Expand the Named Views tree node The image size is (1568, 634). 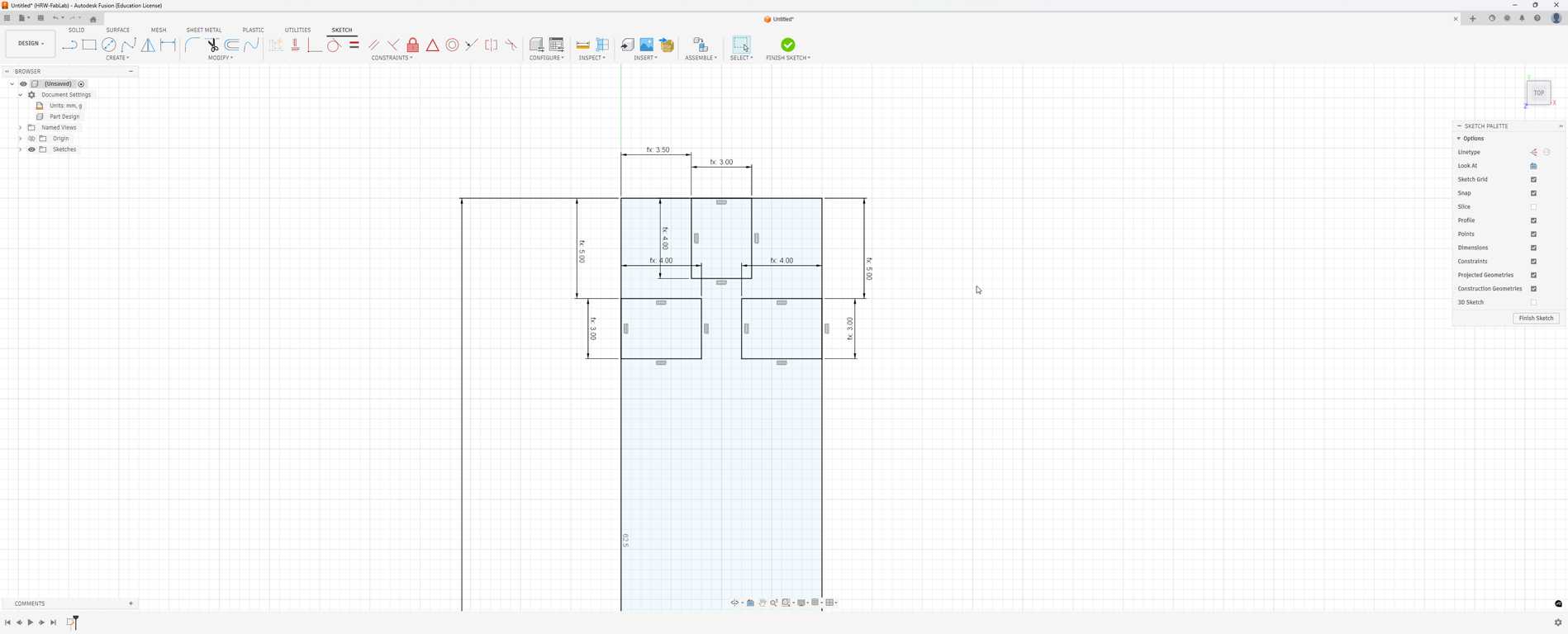(21, 128)
